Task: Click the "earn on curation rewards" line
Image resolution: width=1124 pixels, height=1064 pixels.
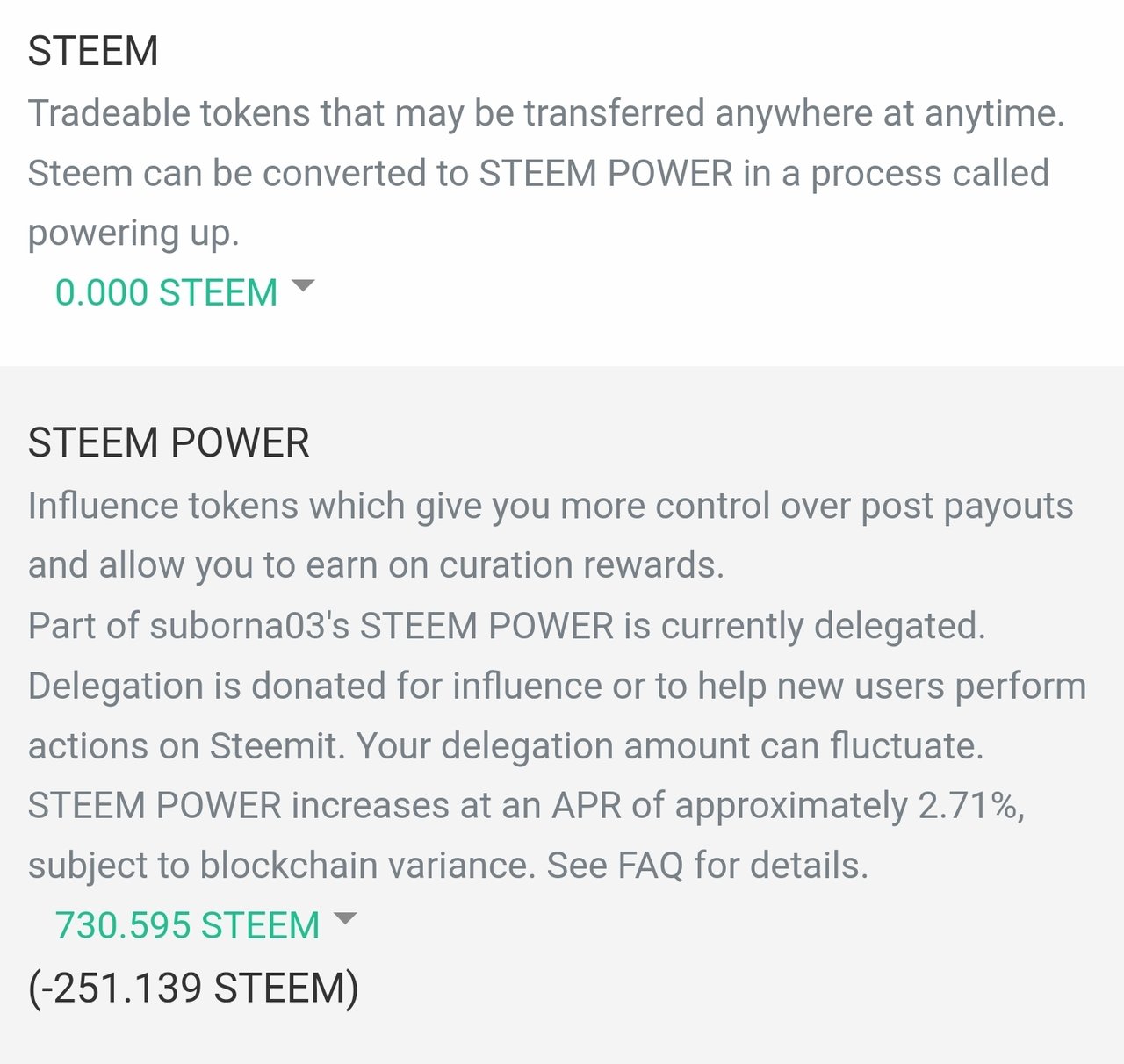Action: pyautogui.click(x=515, y=565)
